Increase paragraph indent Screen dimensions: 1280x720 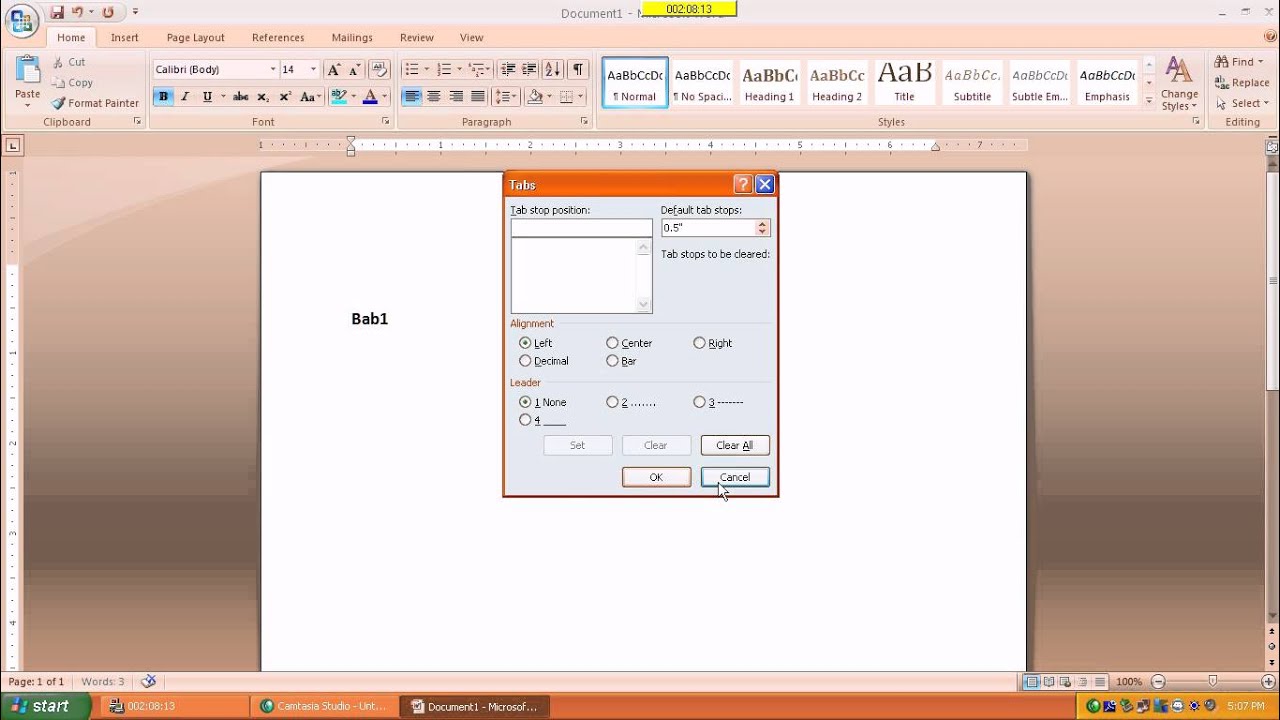click(x=529, y=69)
